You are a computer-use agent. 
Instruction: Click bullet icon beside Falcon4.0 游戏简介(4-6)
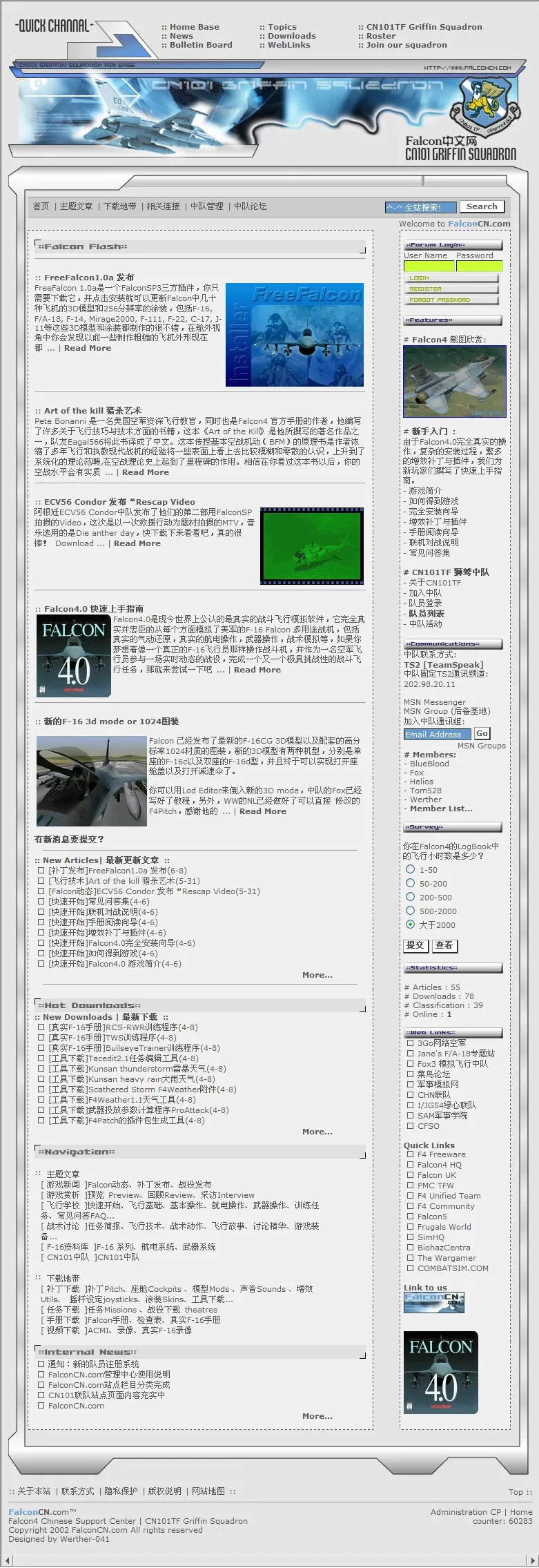point(41,964)
